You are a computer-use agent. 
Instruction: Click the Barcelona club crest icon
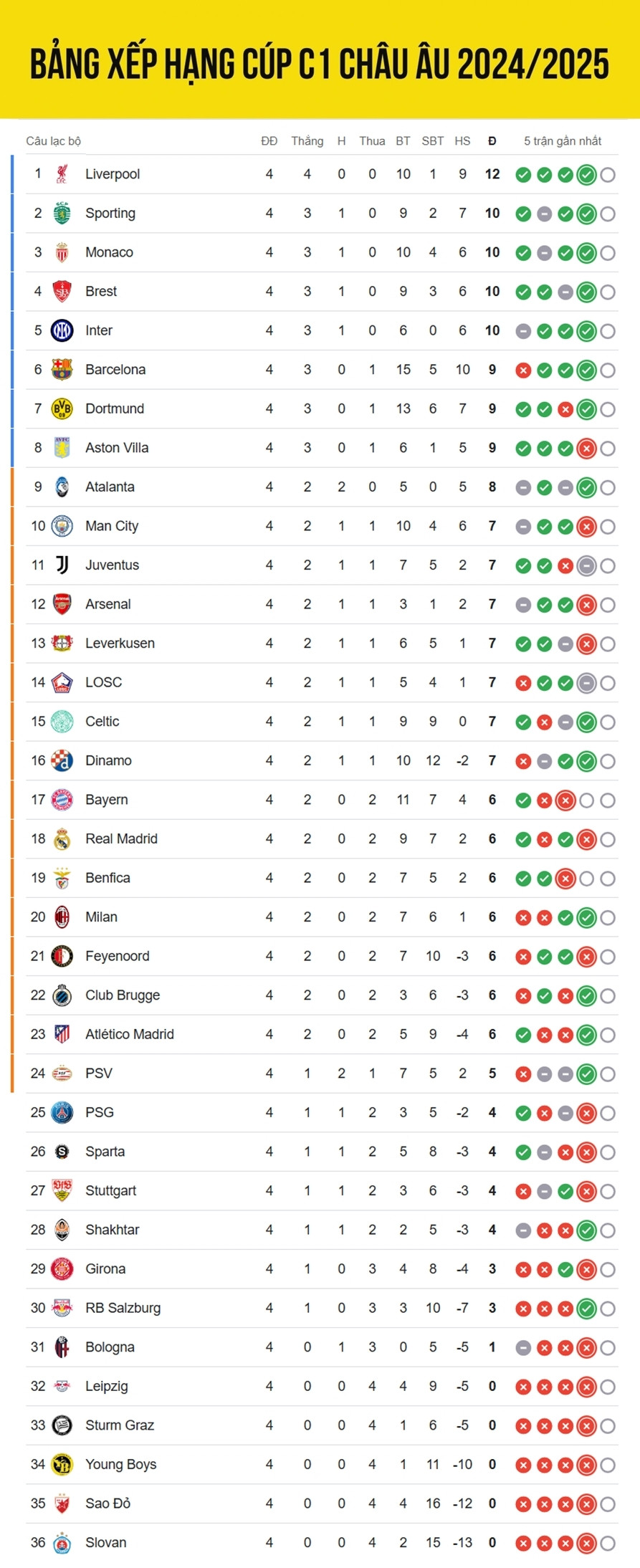click(x=62, y=370)
